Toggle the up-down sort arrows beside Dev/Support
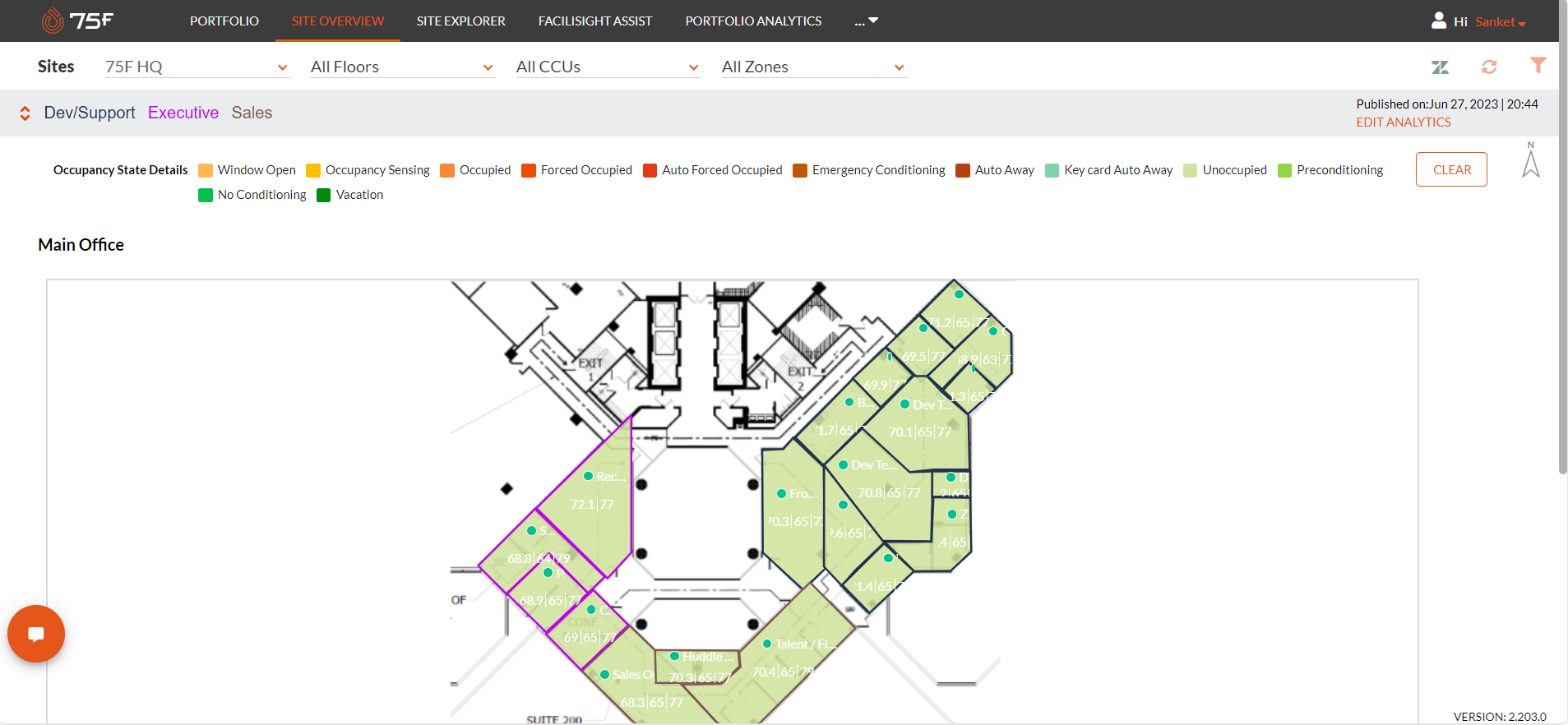This screenshot has width=1568, height=725. [x=25, y=113]
